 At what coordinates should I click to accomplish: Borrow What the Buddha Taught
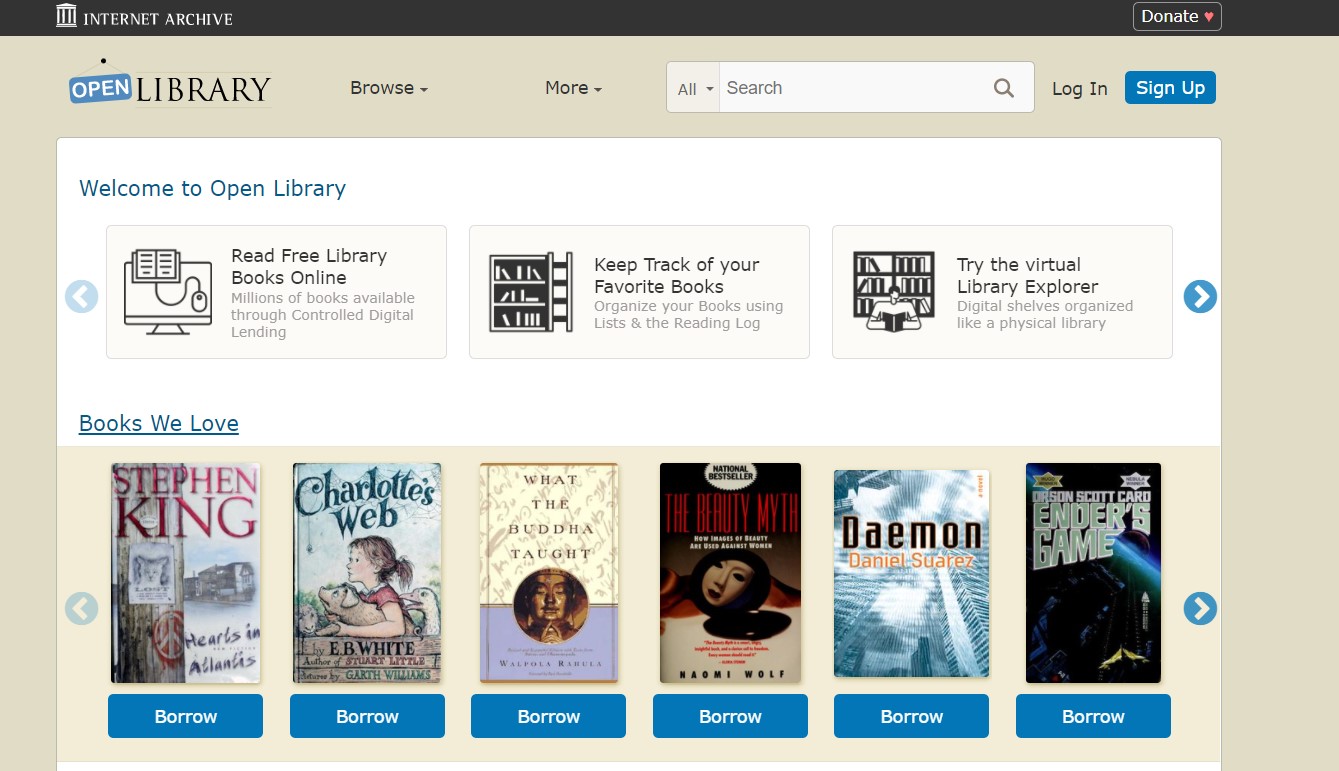click(549, 716)
